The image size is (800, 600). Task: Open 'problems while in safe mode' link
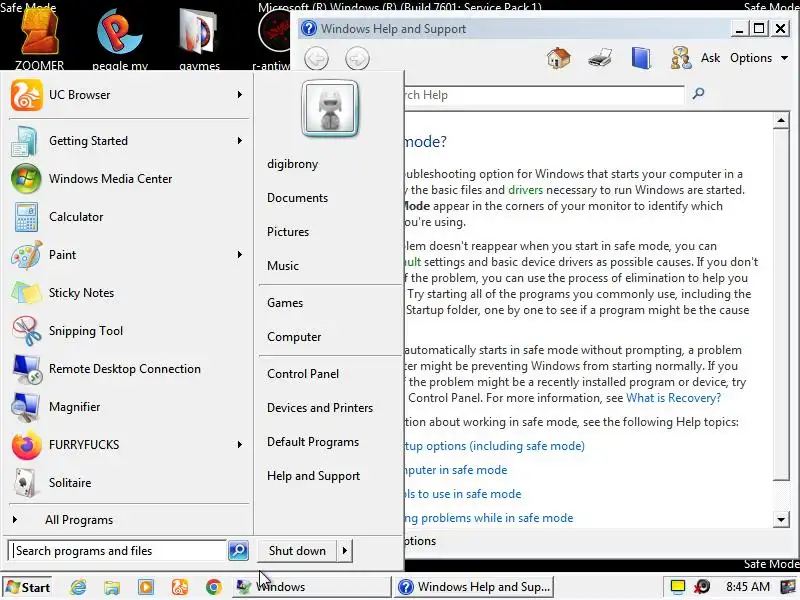(489, 518)
